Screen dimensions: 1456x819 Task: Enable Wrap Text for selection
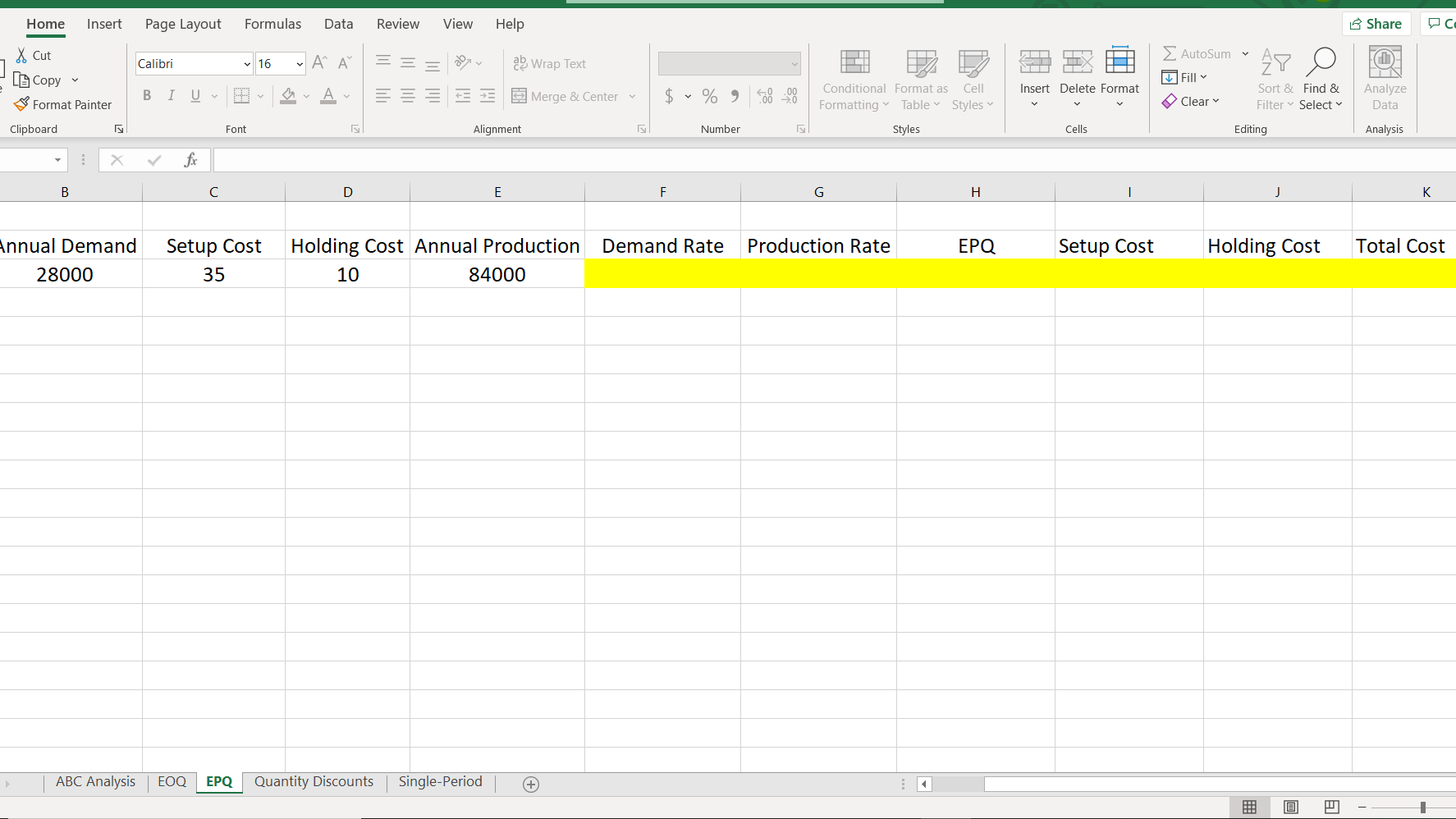coord(550,63)
